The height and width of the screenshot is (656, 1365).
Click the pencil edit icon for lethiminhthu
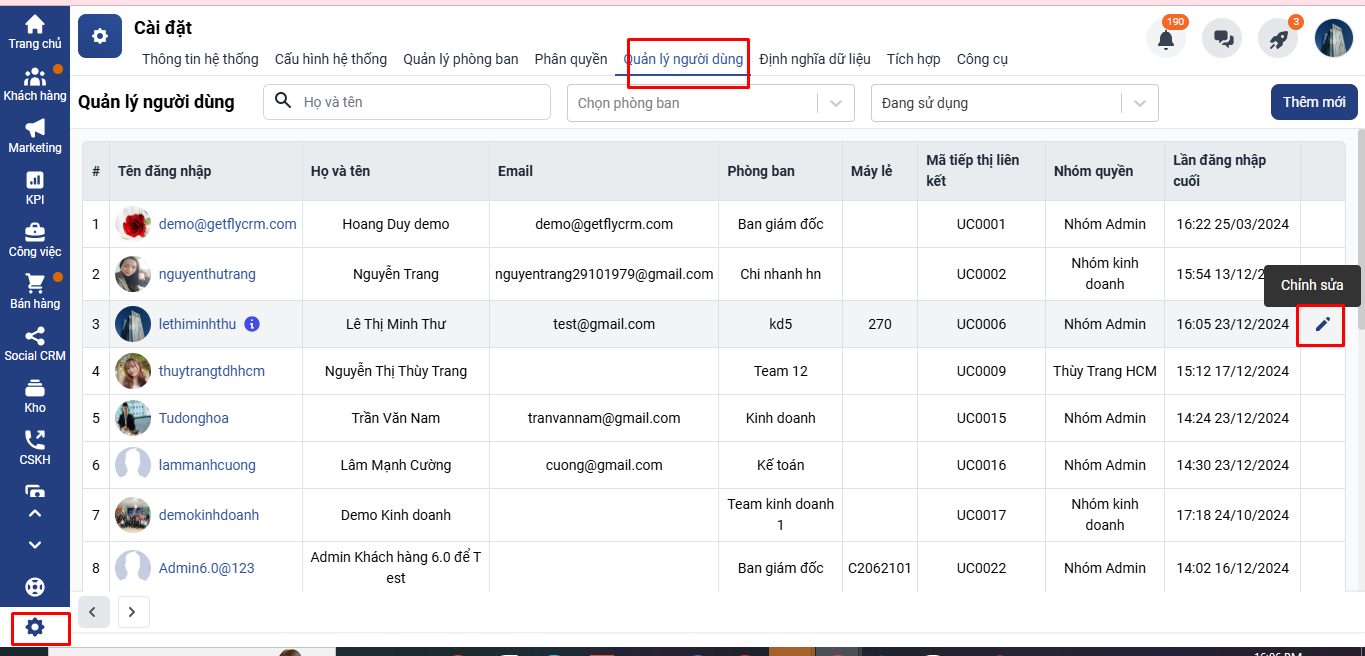click(1322, 324)
